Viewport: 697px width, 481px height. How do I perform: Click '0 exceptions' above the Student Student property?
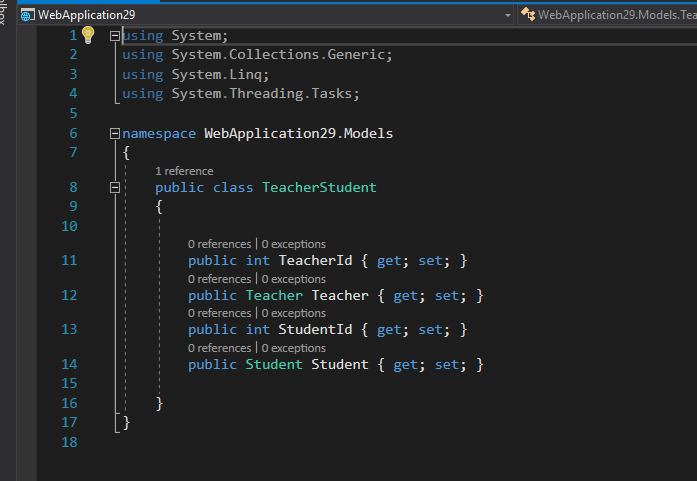point(293,348)
